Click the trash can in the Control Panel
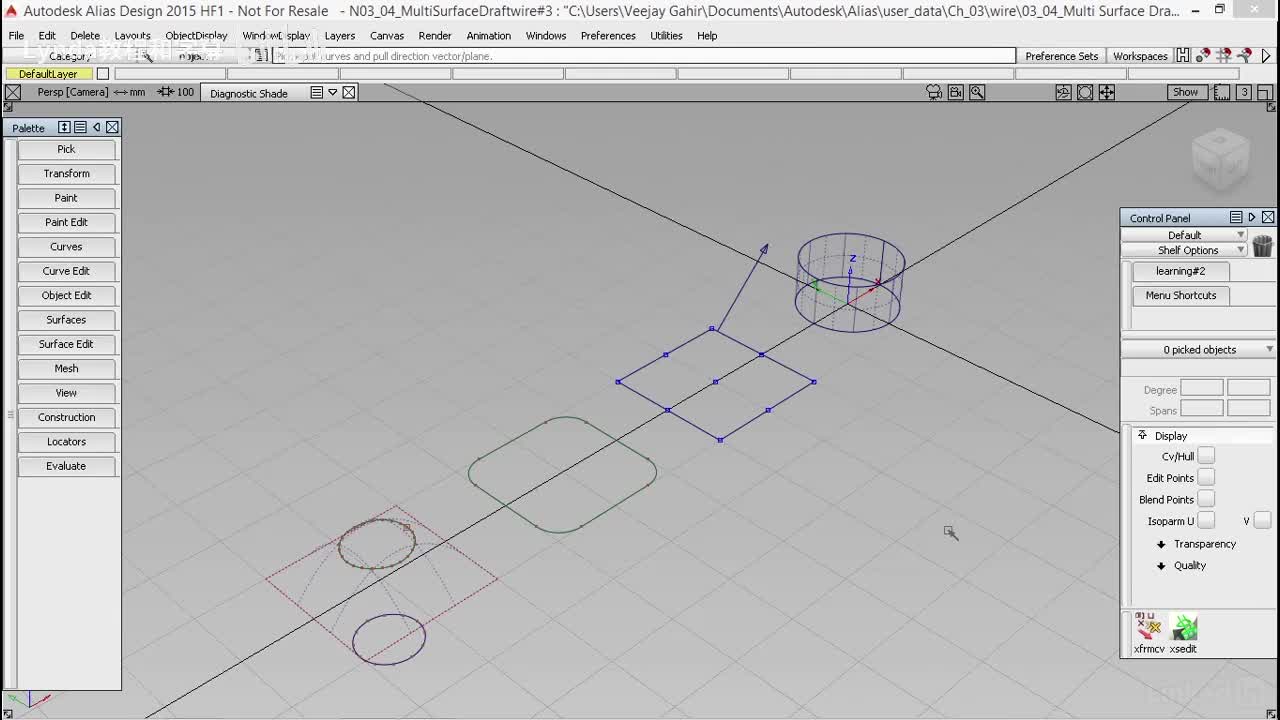The image size is (1280, 720). point(1262,245)
